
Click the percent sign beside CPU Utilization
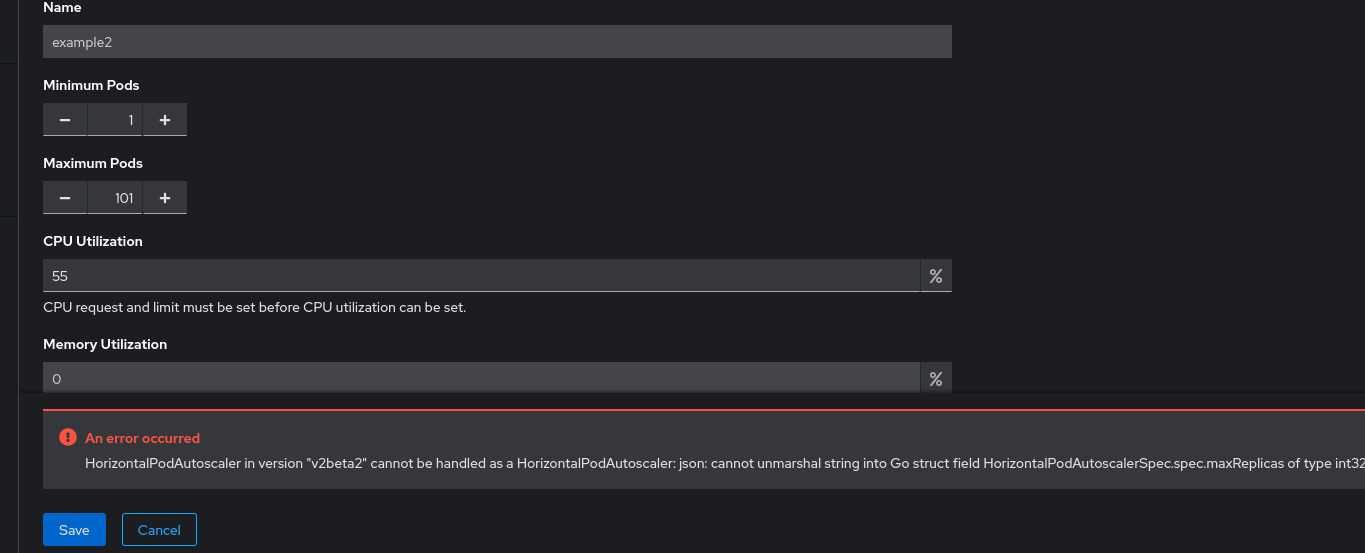tap(935, 276)
